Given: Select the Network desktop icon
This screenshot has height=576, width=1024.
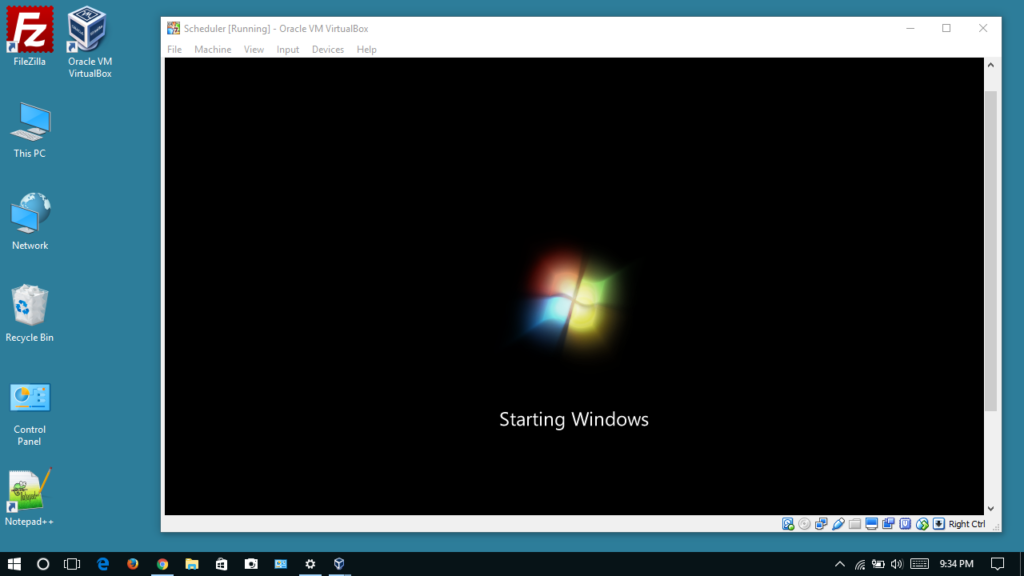Looking at the screenshot, I should click(x=29, y=221).
